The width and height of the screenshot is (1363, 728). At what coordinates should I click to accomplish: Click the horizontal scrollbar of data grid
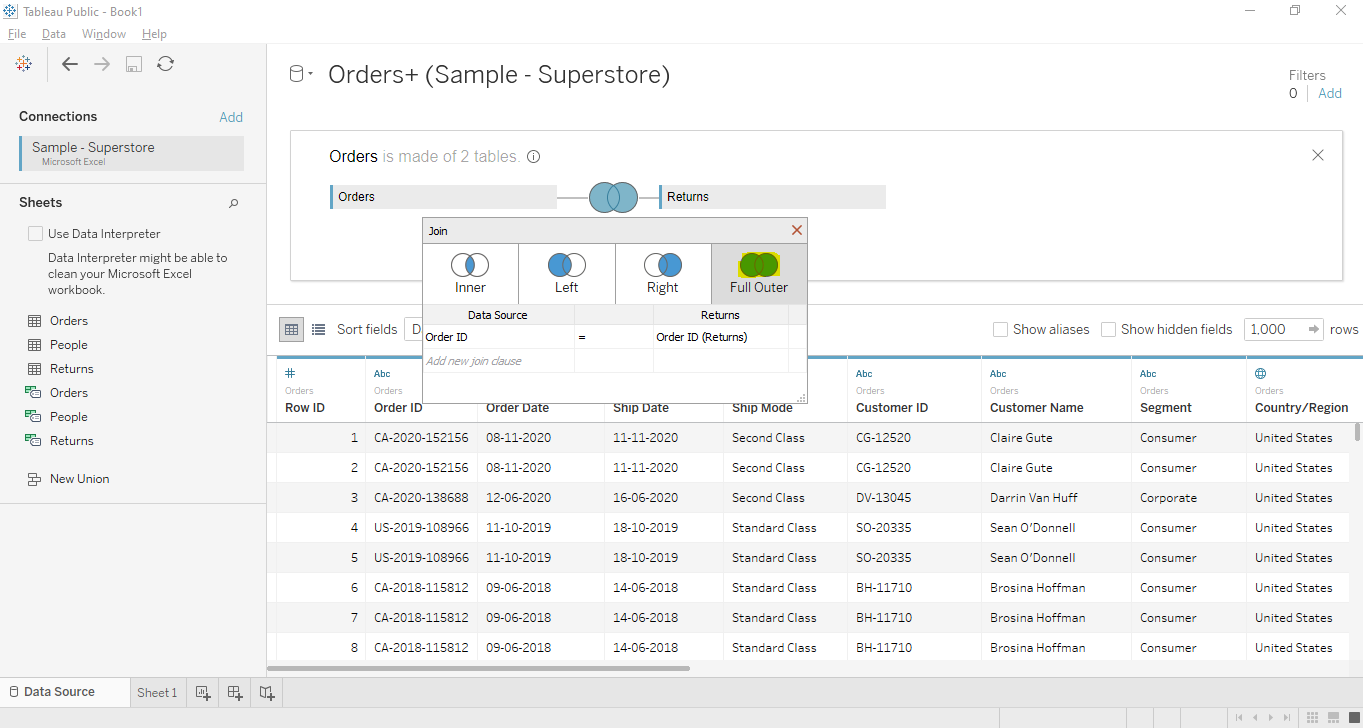tap(478, 668)
